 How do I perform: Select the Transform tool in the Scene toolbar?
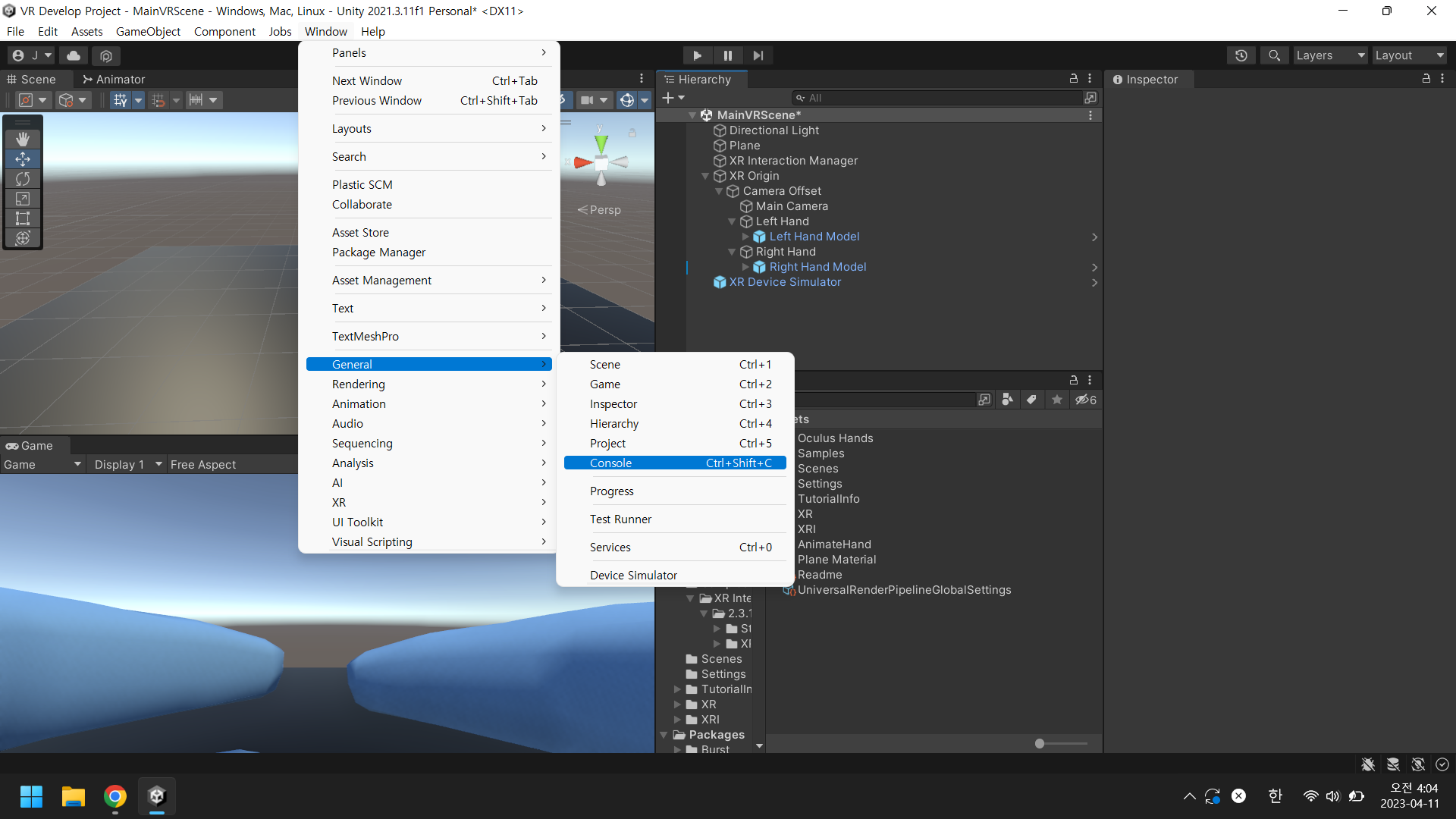click(x=23, y=237)
